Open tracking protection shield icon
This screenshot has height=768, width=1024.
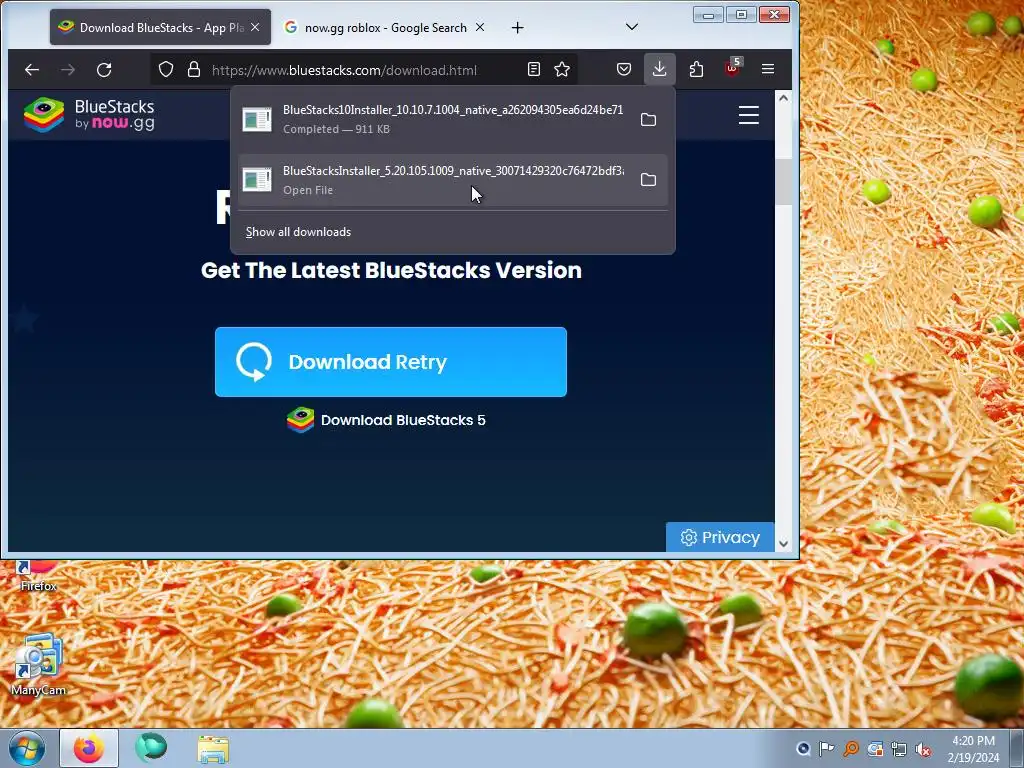click(x=166, y=69)
